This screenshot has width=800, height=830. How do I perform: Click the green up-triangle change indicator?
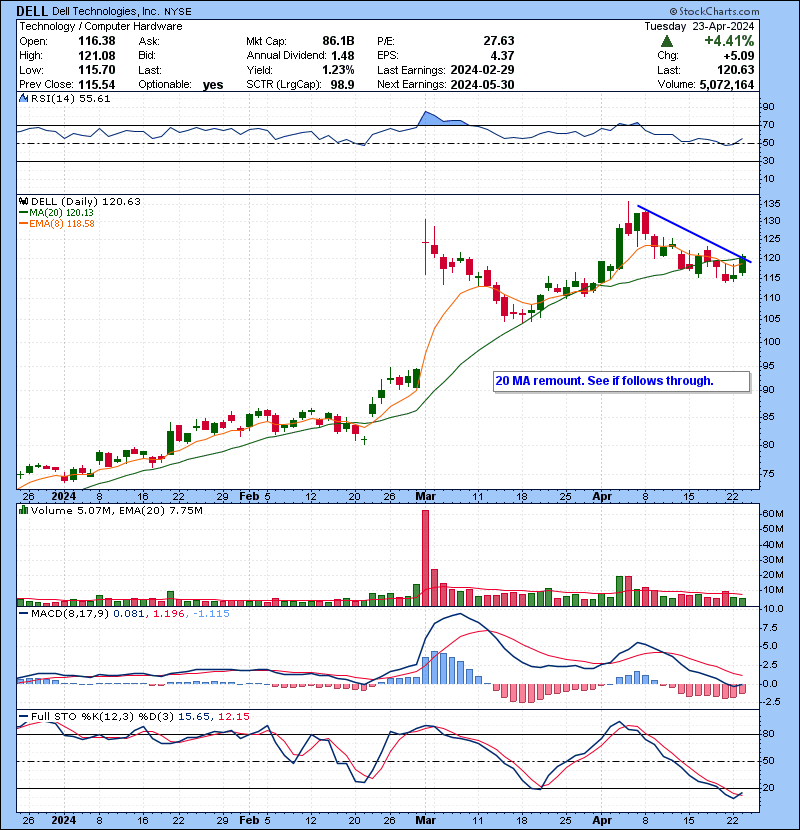pyautogui.click(x=667, y=41)
